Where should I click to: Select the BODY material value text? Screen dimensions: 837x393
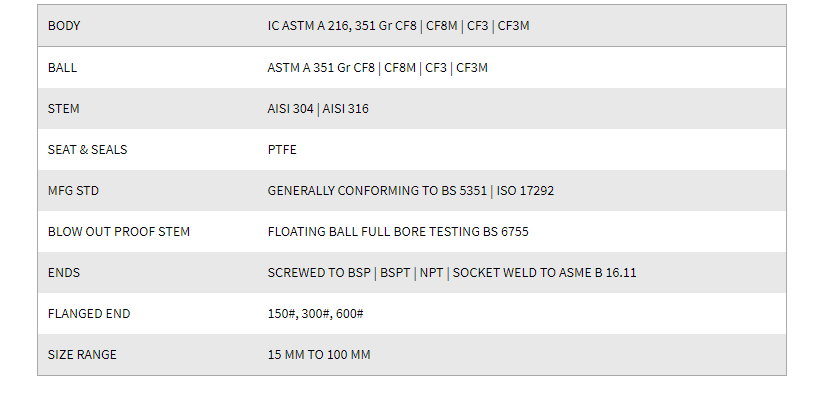398,26
